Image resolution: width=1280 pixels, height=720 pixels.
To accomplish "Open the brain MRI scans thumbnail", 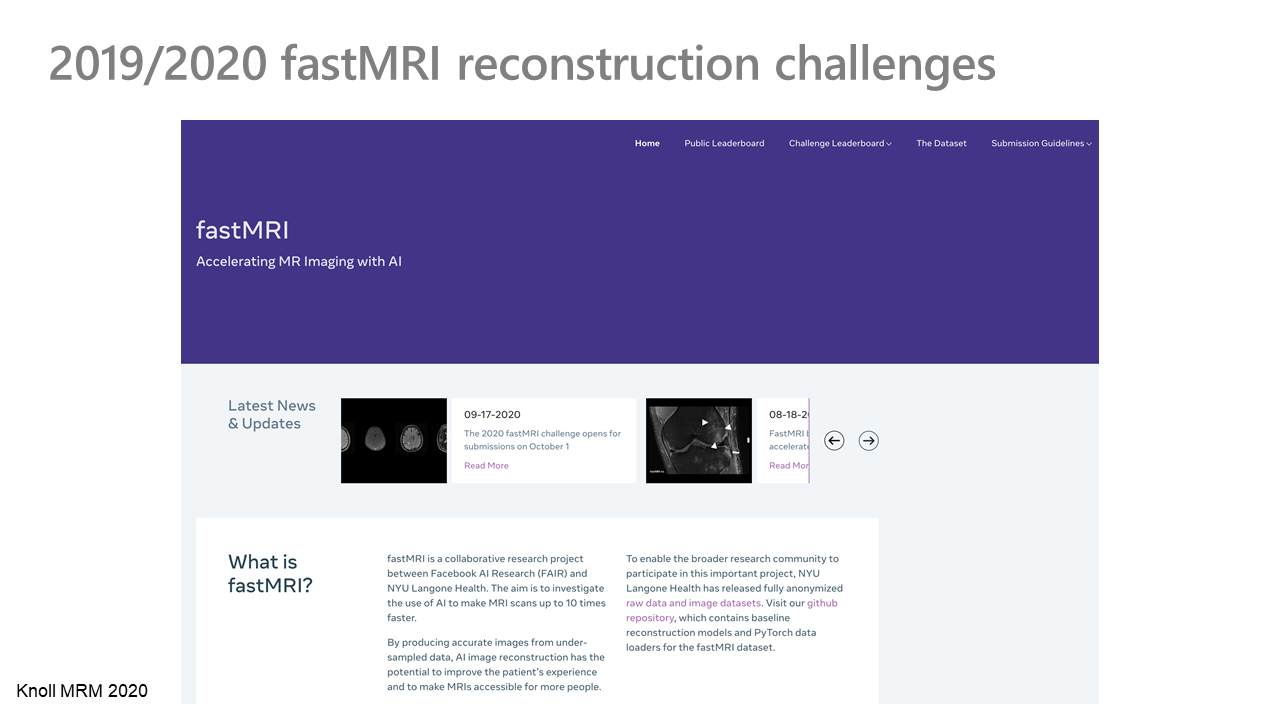I will [394, 441].
